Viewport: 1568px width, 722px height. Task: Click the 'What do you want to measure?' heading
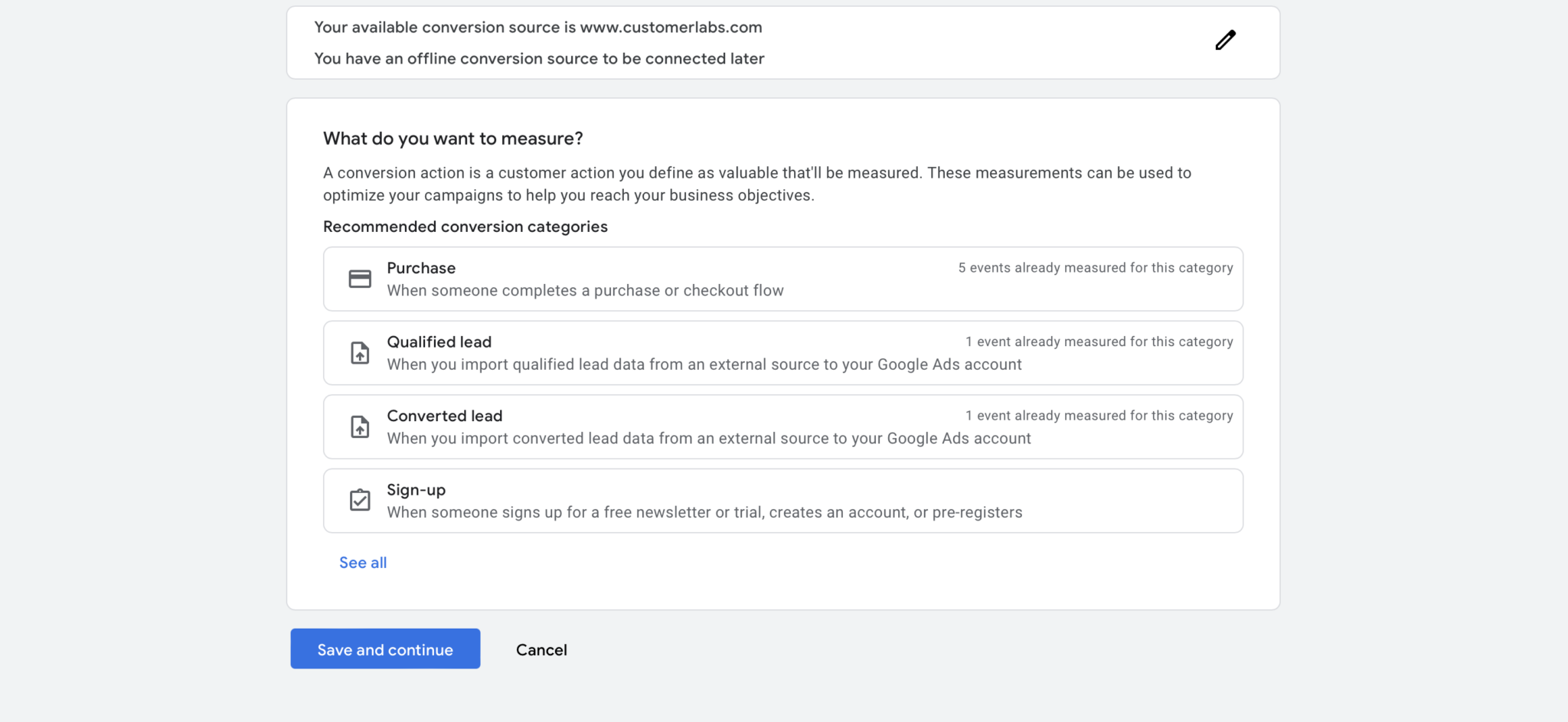coord(452,139)
